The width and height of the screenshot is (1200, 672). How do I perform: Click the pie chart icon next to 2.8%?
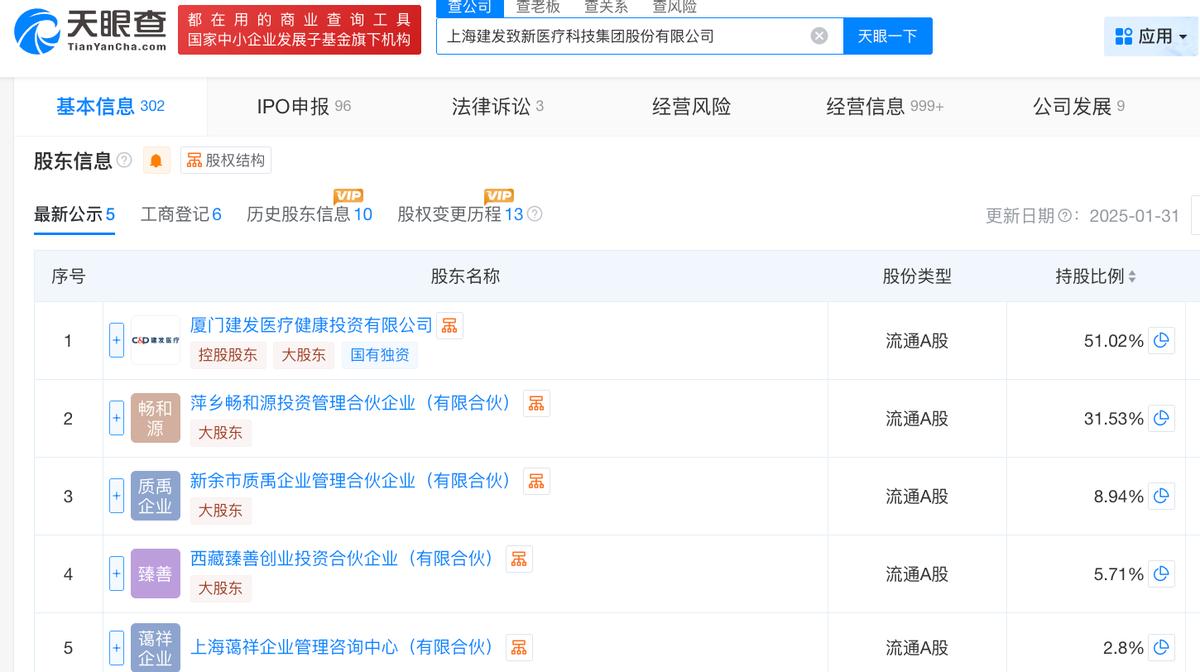1161,647
